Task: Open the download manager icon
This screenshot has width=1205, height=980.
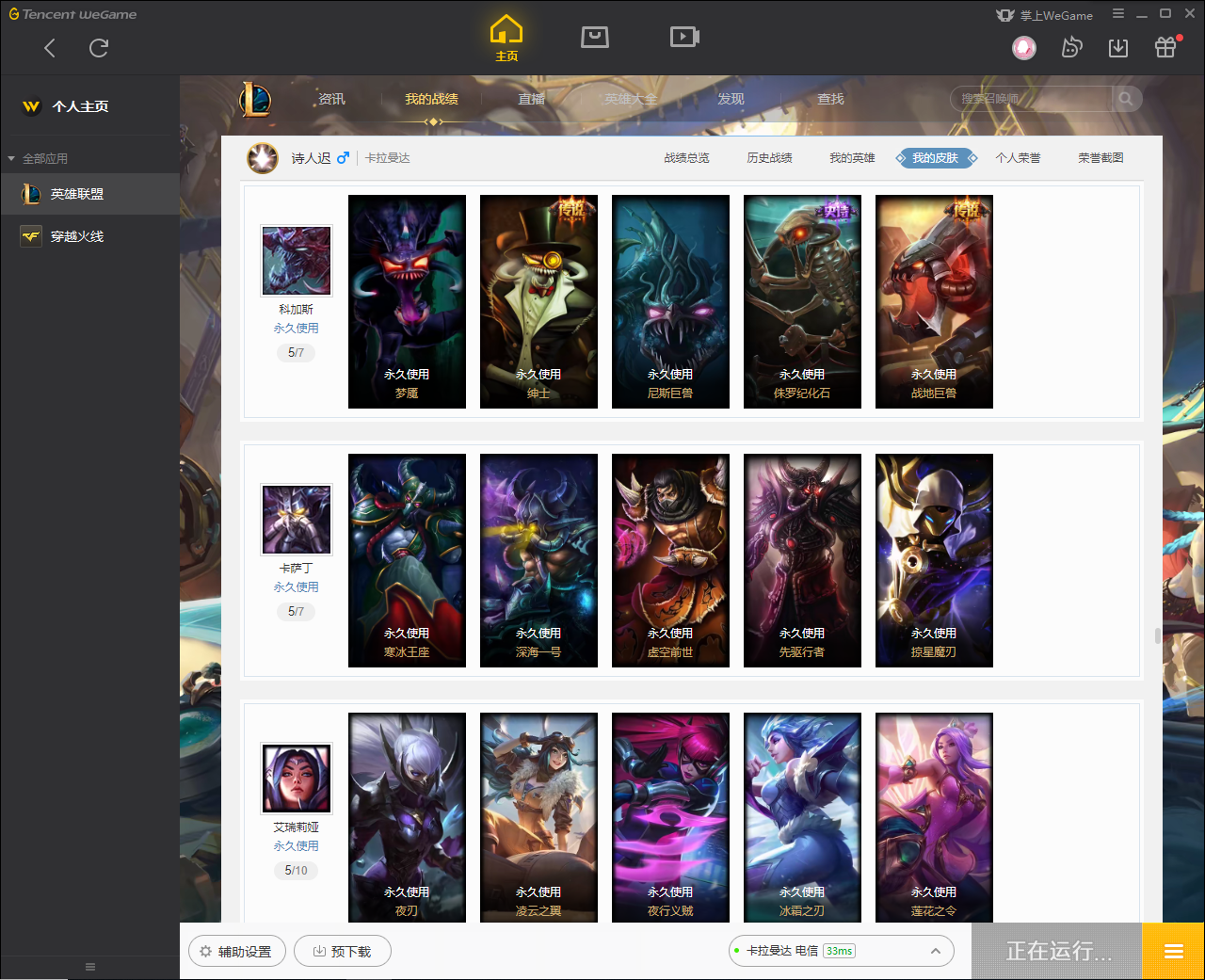Action: point(1118,47)
